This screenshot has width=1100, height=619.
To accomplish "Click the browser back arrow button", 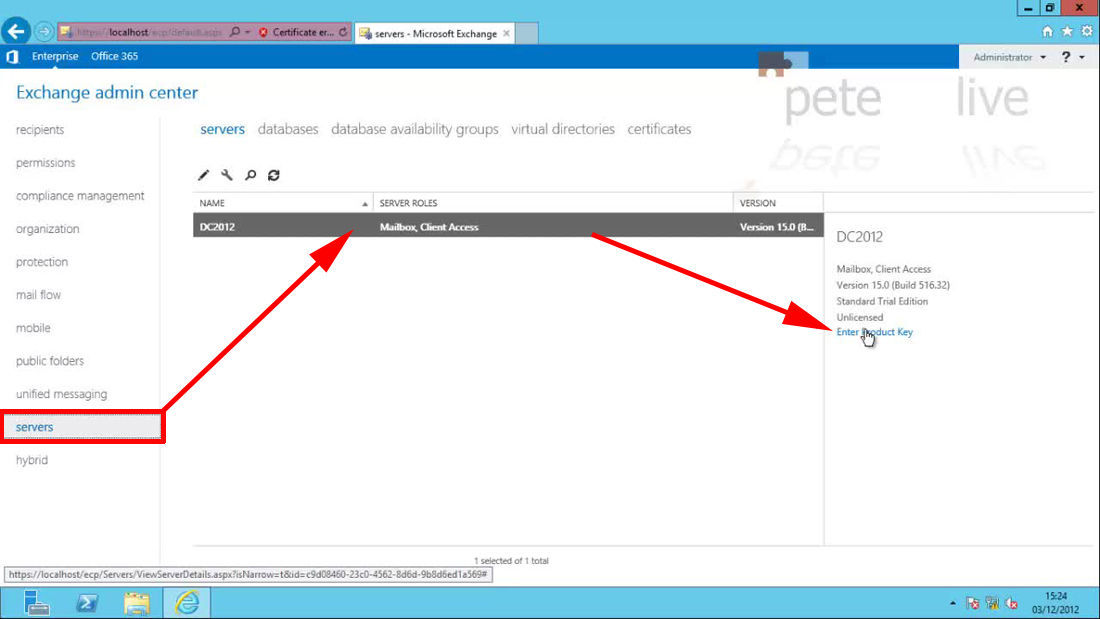I will (15, 31).
